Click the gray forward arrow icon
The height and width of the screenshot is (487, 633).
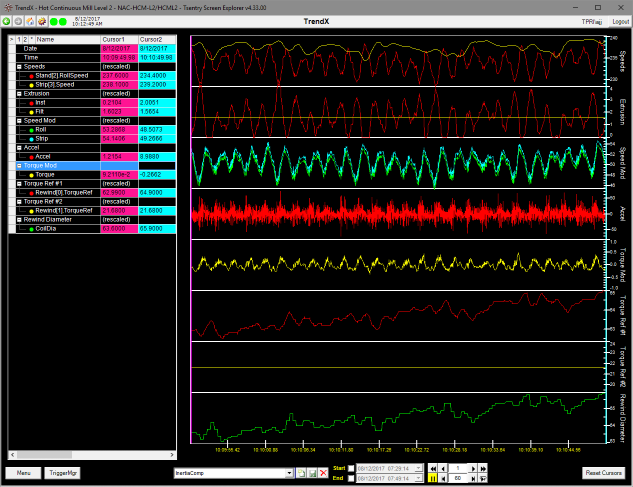click(18, 21)
